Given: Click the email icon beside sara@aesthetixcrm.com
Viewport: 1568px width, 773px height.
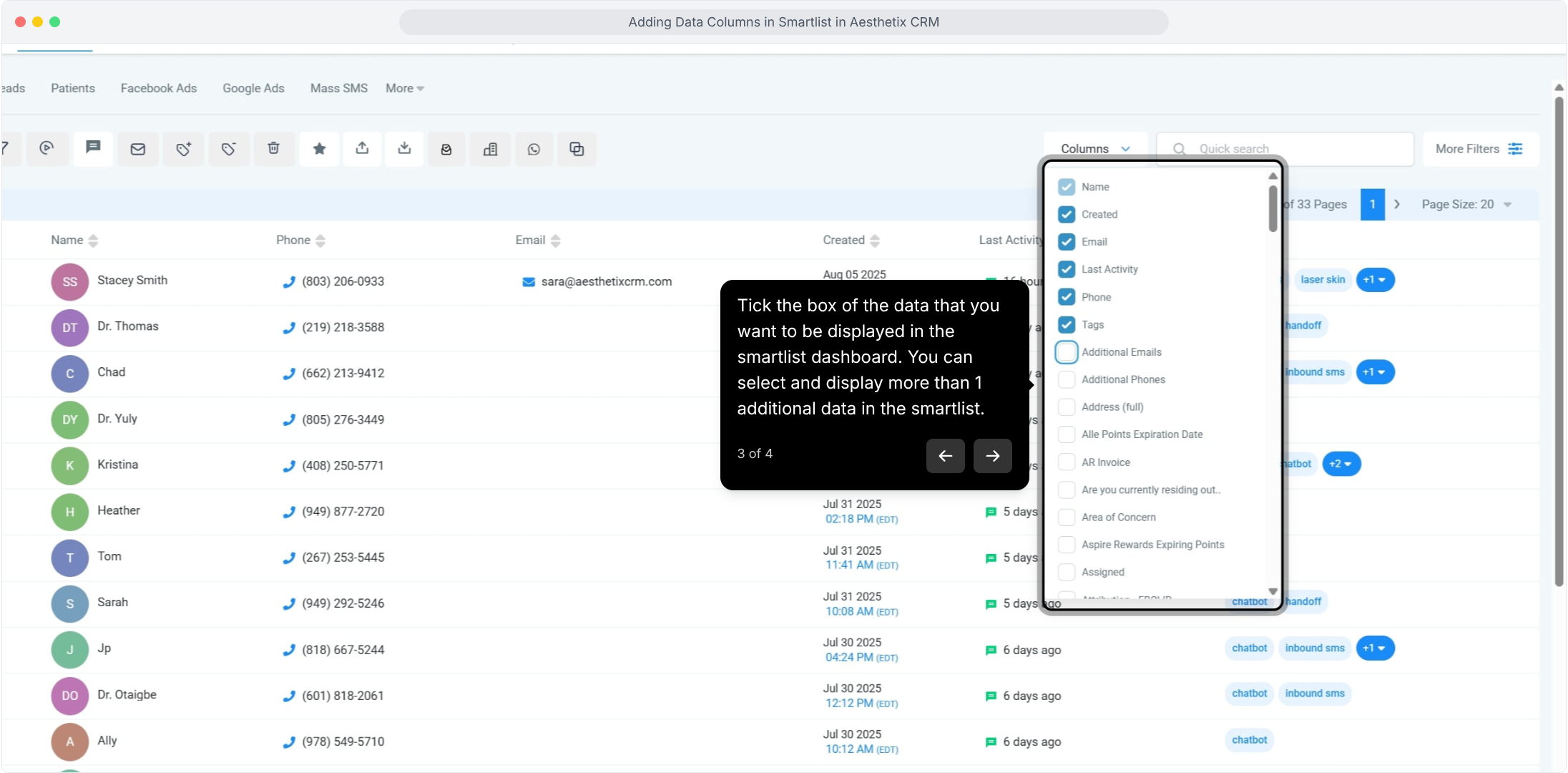Looking at the screenshot, I should (x=529, y=282).
